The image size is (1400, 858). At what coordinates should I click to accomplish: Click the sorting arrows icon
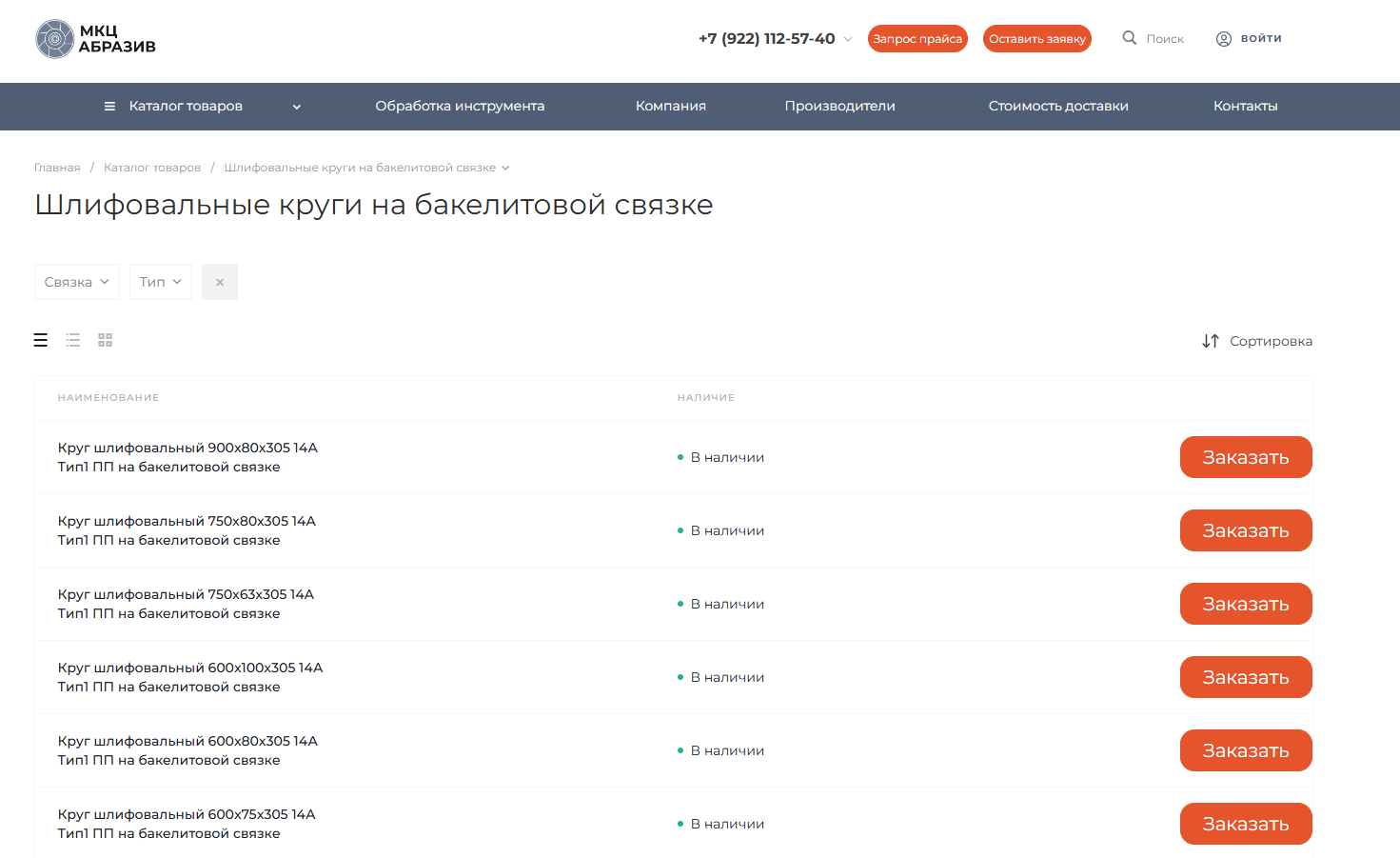(x=1210, y=341)
